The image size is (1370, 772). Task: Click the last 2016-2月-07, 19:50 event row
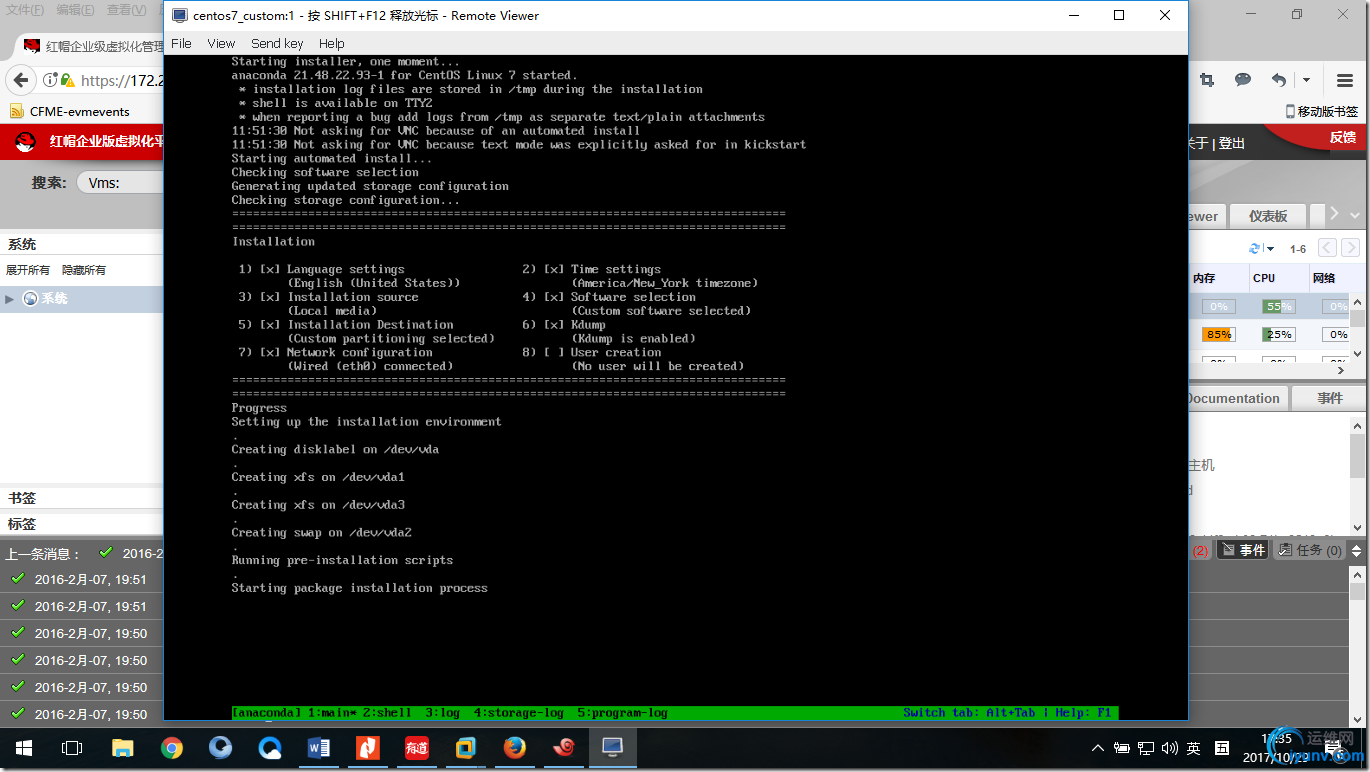pos(82,714)
